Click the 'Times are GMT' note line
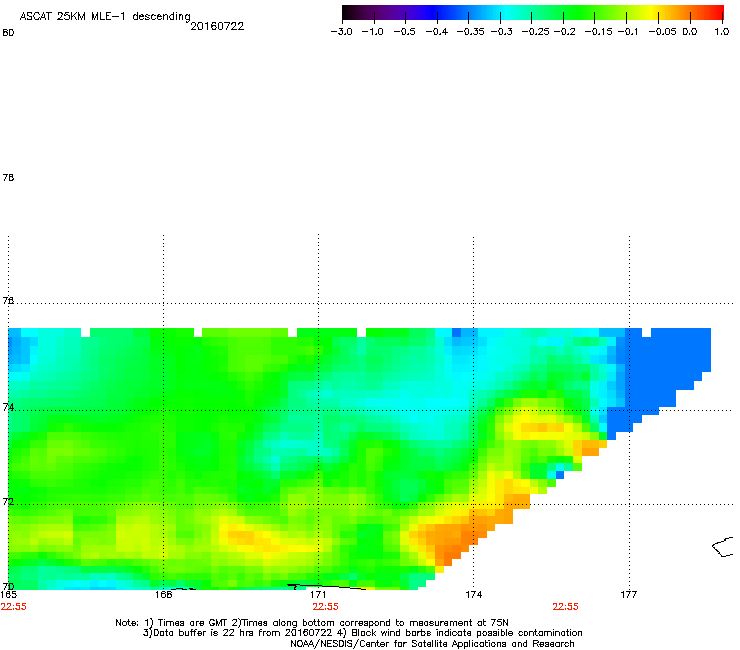Screen dimensions: 740x650 tap(312, 623)
